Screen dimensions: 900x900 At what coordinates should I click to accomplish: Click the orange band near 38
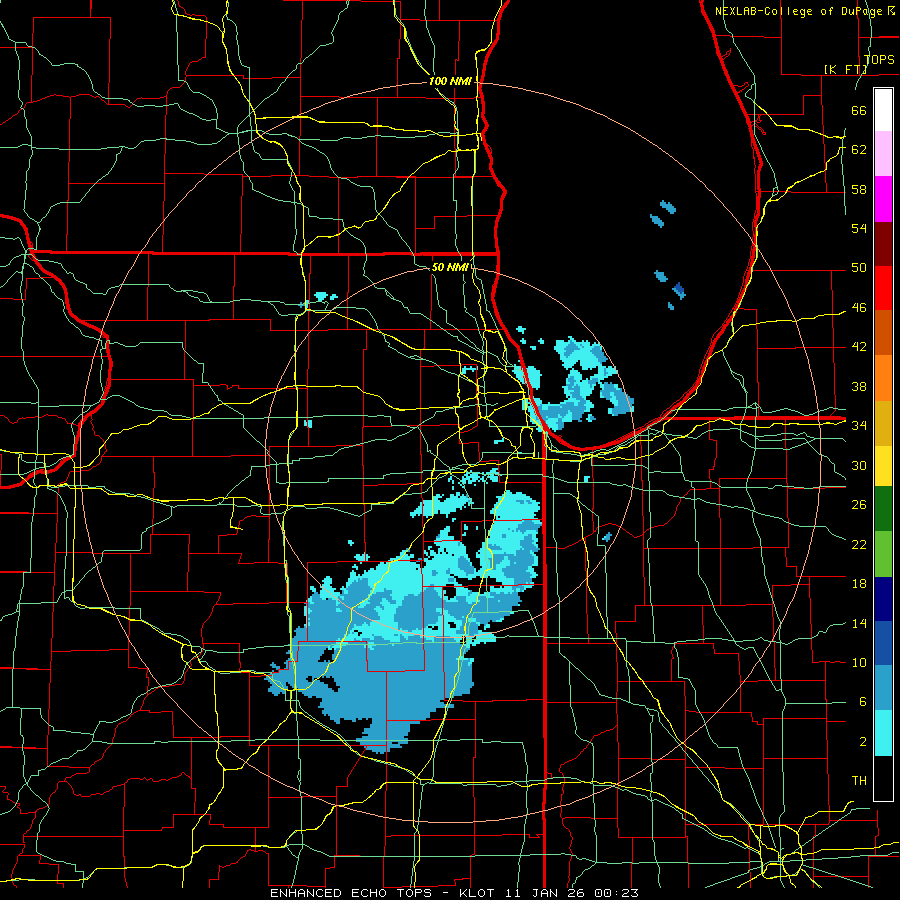click(883, 378)
